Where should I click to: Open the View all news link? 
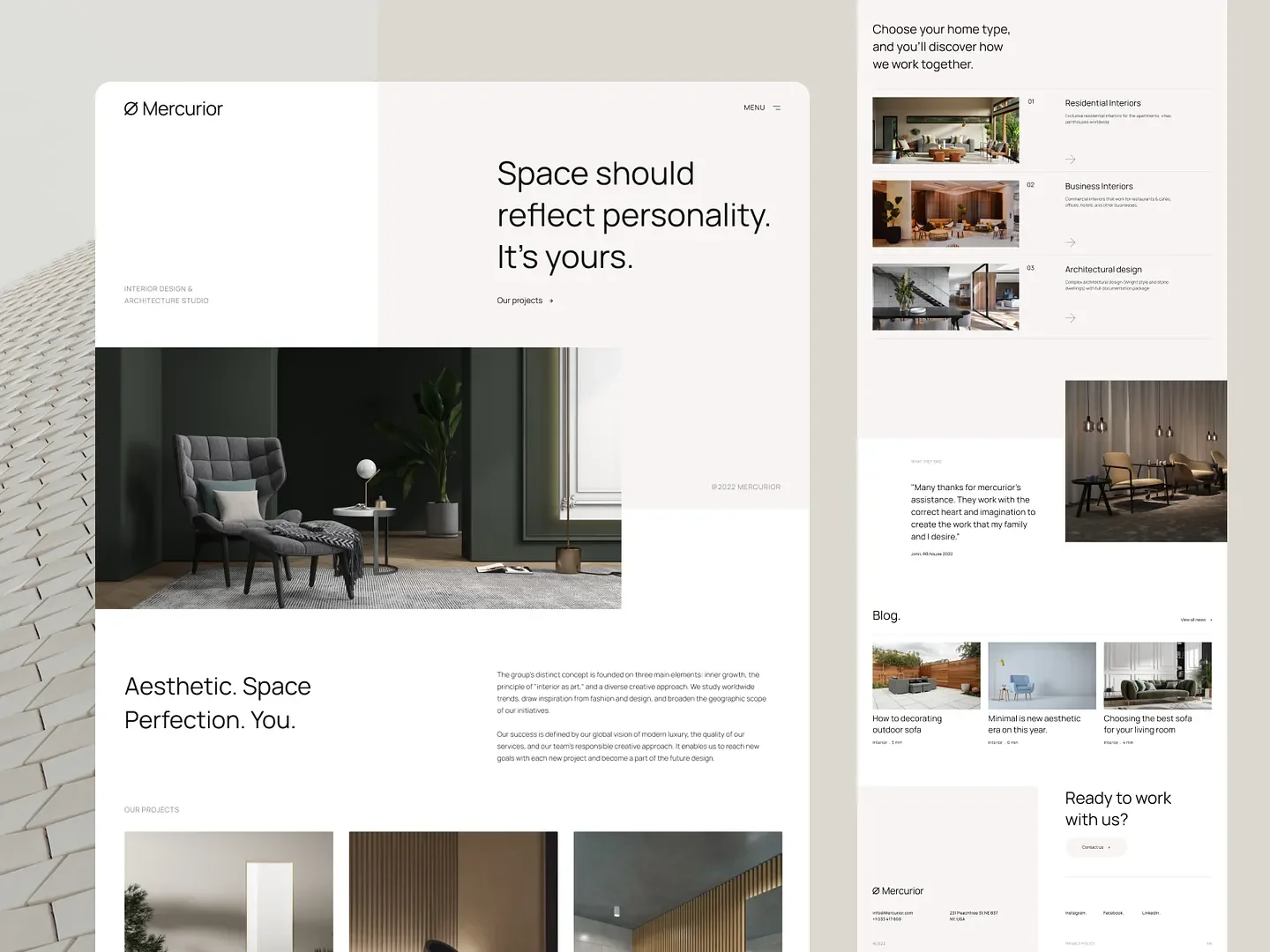(1193, 620)
